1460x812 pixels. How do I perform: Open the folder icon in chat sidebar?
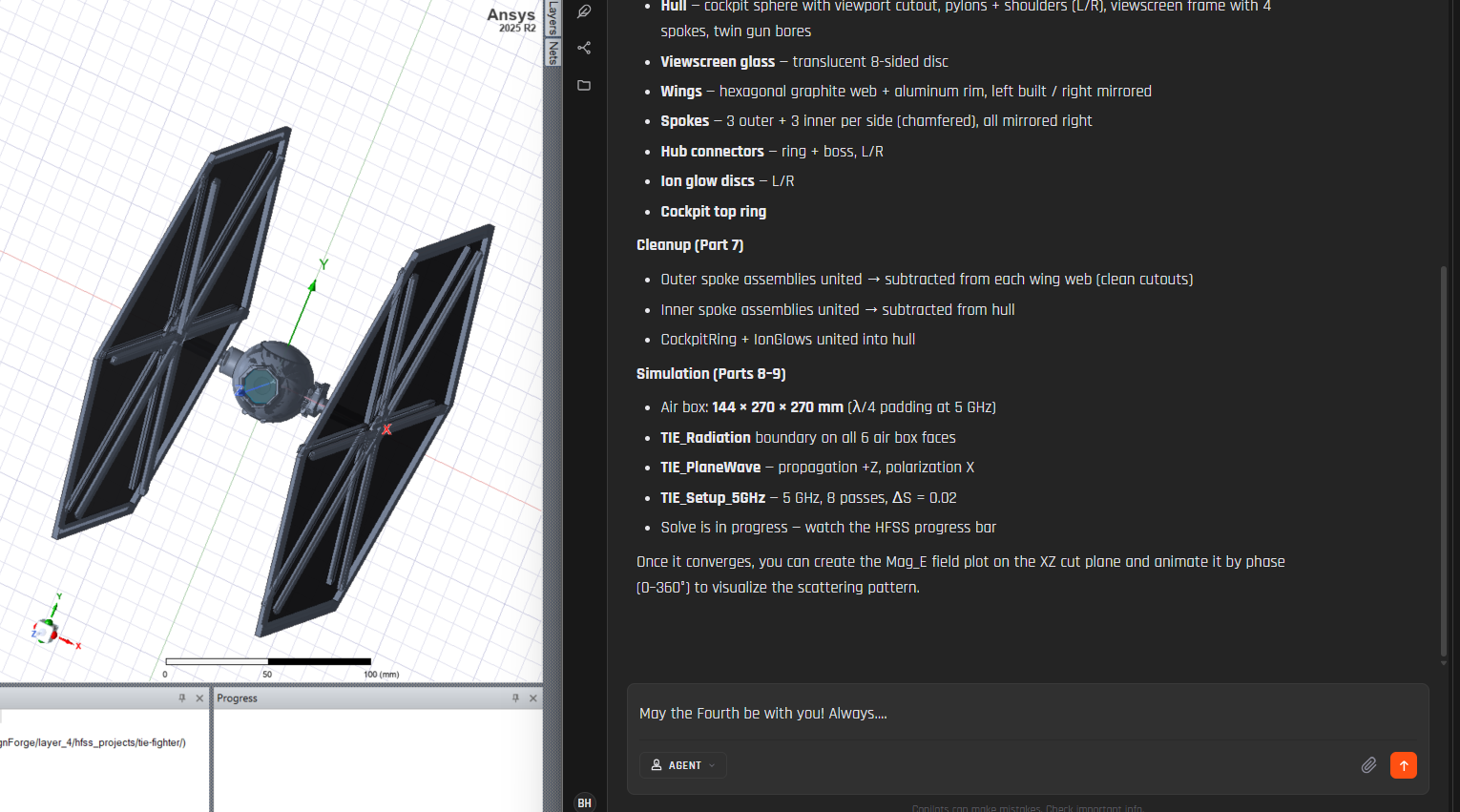click(x=584, y=85)
